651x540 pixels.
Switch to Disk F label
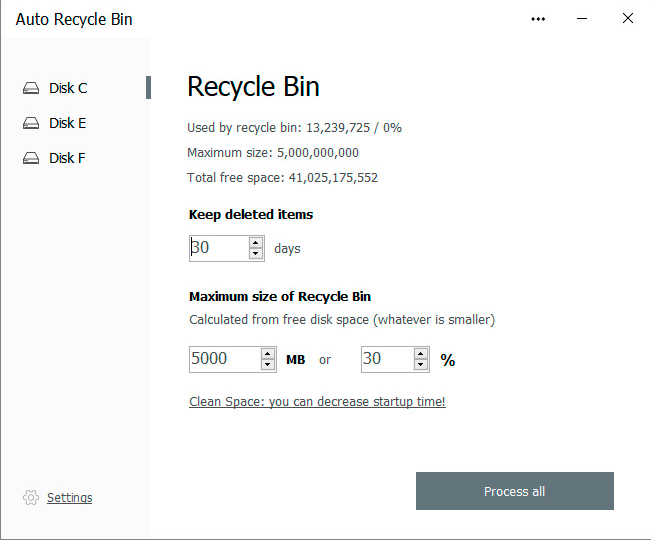pyautogui.click(x=67, y=158)
